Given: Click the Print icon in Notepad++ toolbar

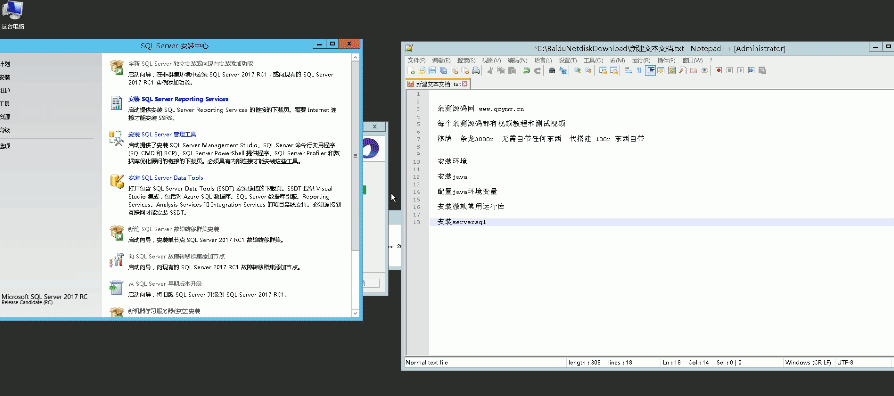Looking at the screenshot, I should pyautogui.click(x=476, y=71).
